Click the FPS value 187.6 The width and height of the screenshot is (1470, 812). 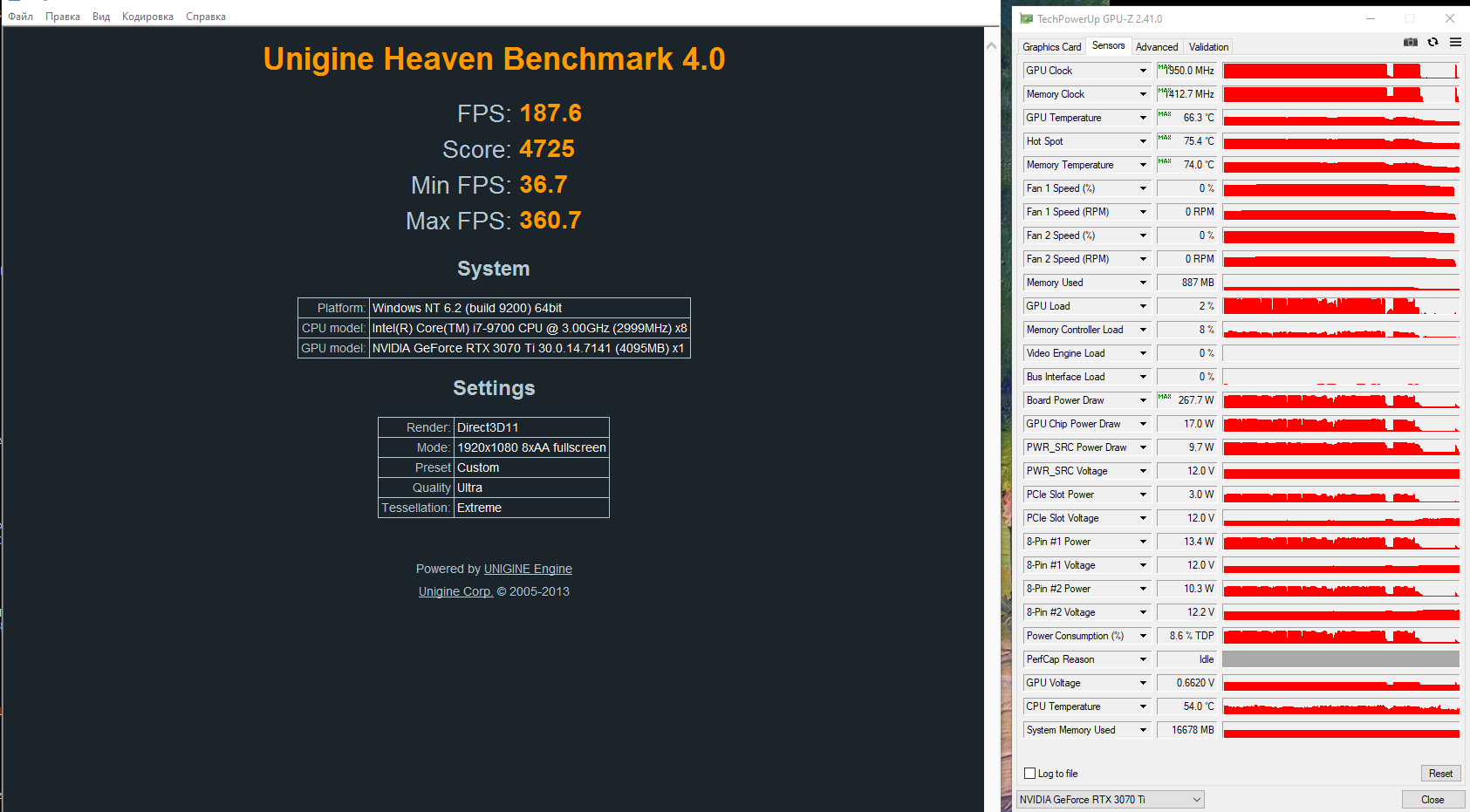click(550, 113)
